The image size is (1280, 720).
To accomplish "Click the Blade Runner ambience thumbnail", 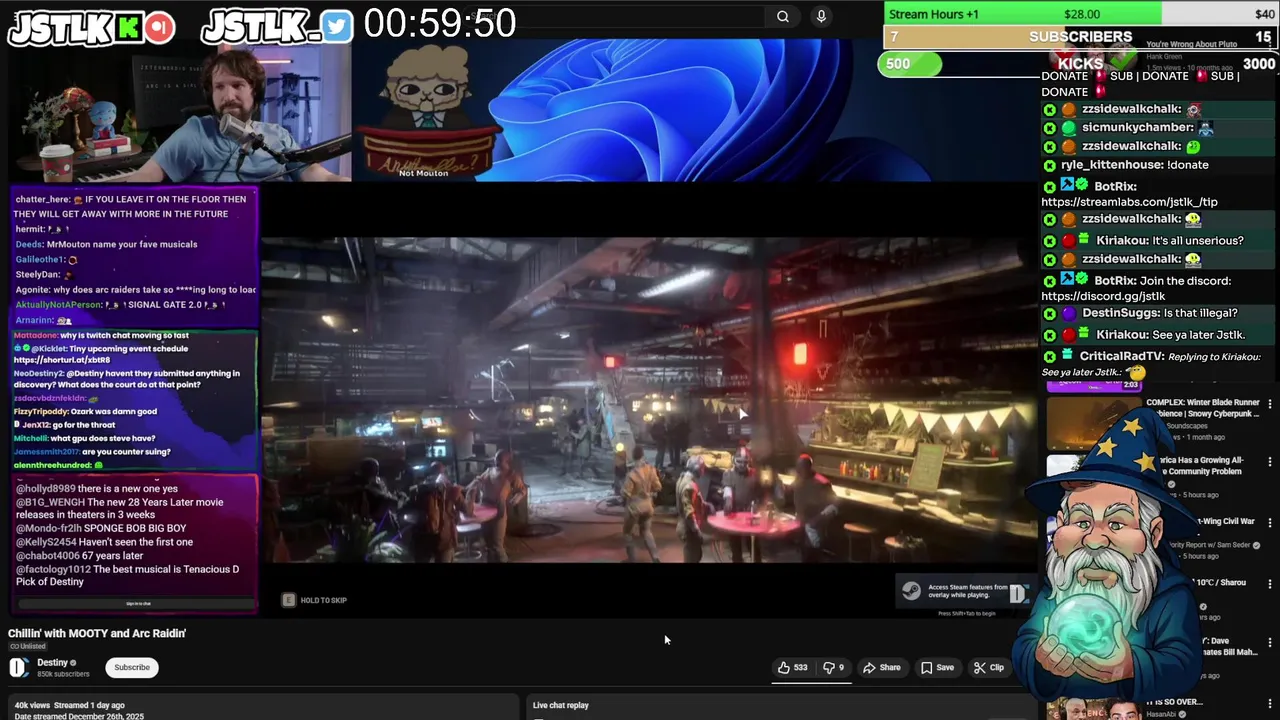I will point(1094,425).
